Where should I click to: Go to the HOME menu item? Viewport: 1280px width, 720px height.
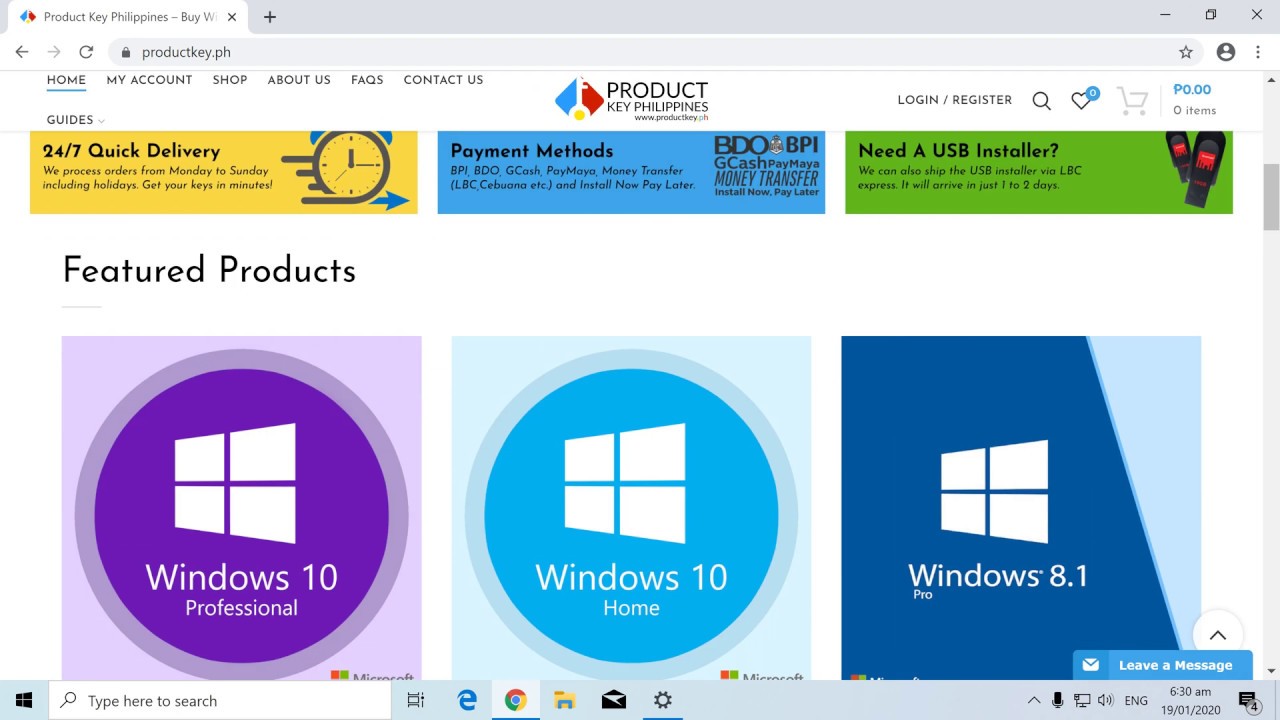pyautogui.click(x=66, y=80)
